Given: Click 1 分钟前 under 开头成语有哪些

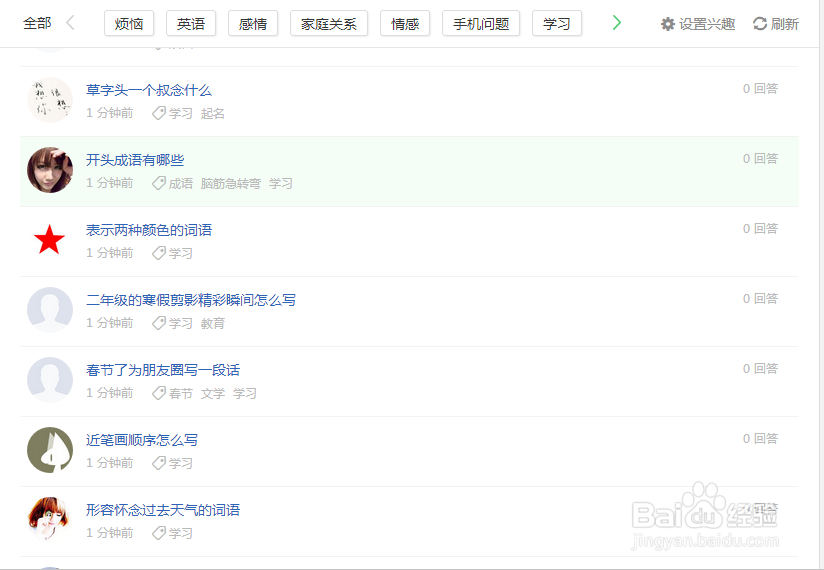Looking at the screenshot, I should (x=109, y=183).
